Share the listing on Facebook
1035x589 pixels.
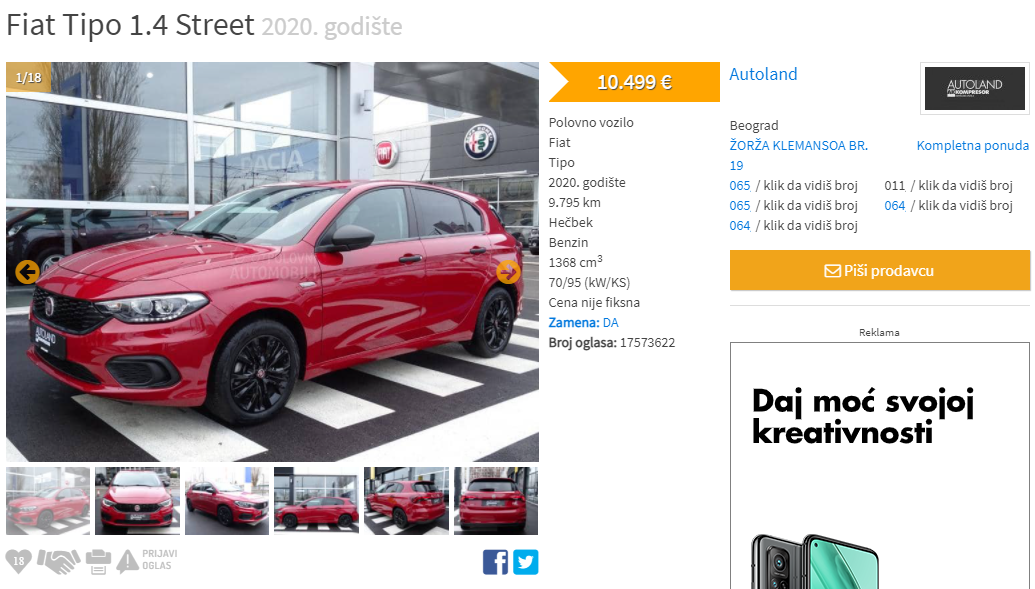point(495,562)
